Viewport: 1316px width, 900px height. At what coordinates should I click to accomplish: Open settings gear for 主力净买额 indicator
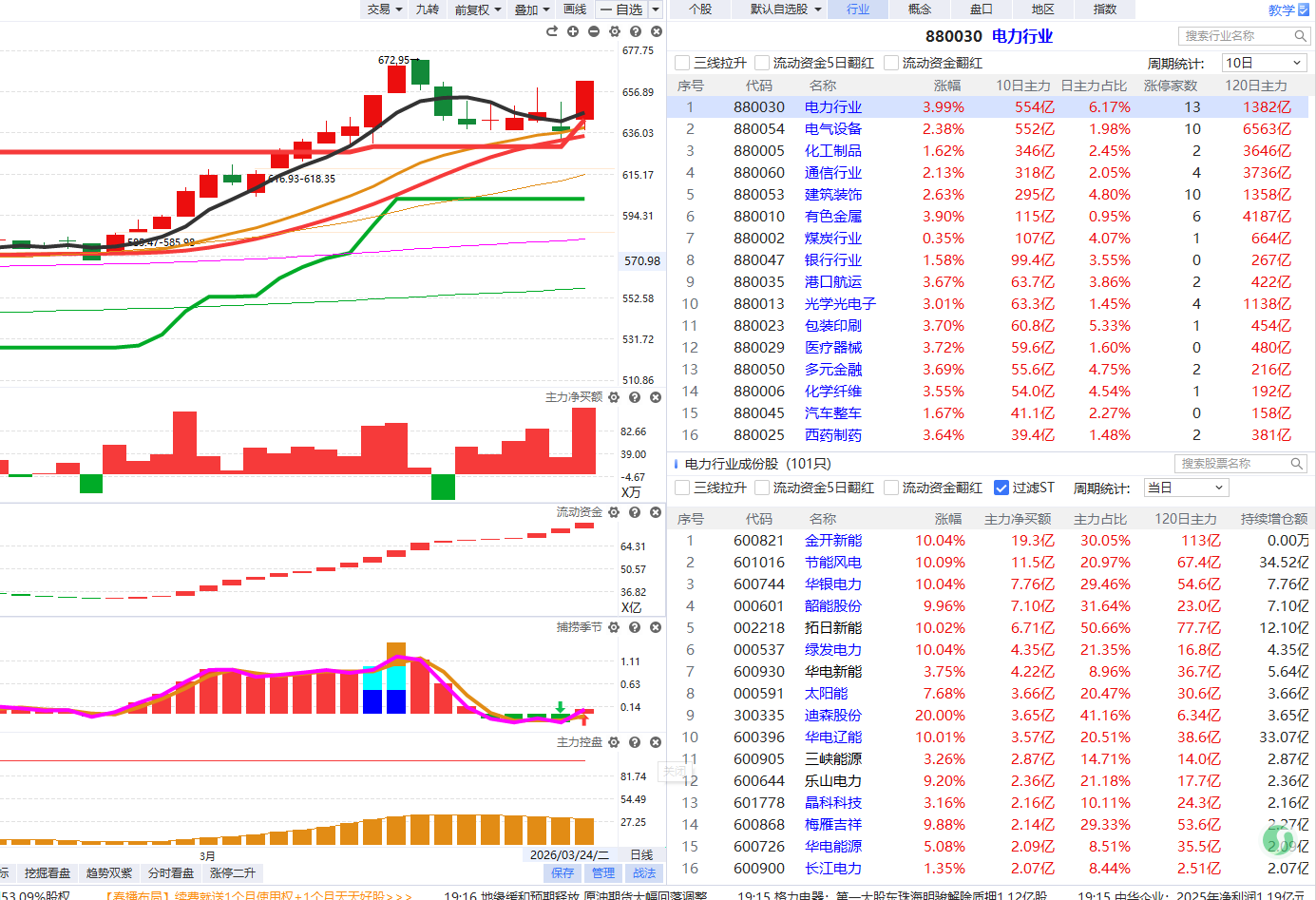point(614,397)
